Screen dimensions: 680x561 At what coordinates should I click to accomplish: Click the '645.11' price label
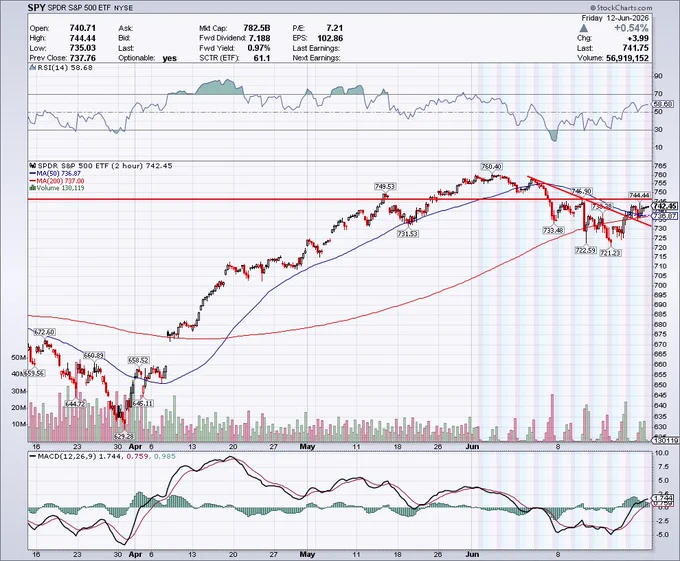(143, 404)
